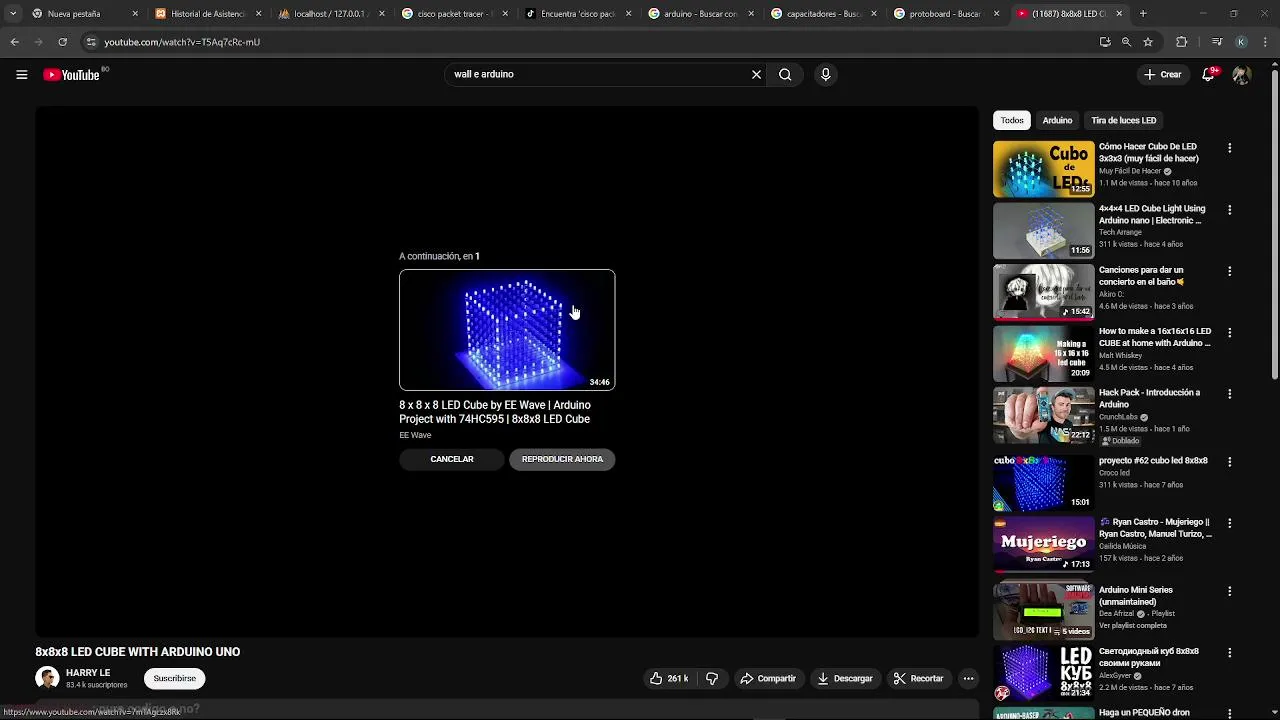The image size is (1280, 720).
Task: Go back to previous browser page
Action: 14,42
